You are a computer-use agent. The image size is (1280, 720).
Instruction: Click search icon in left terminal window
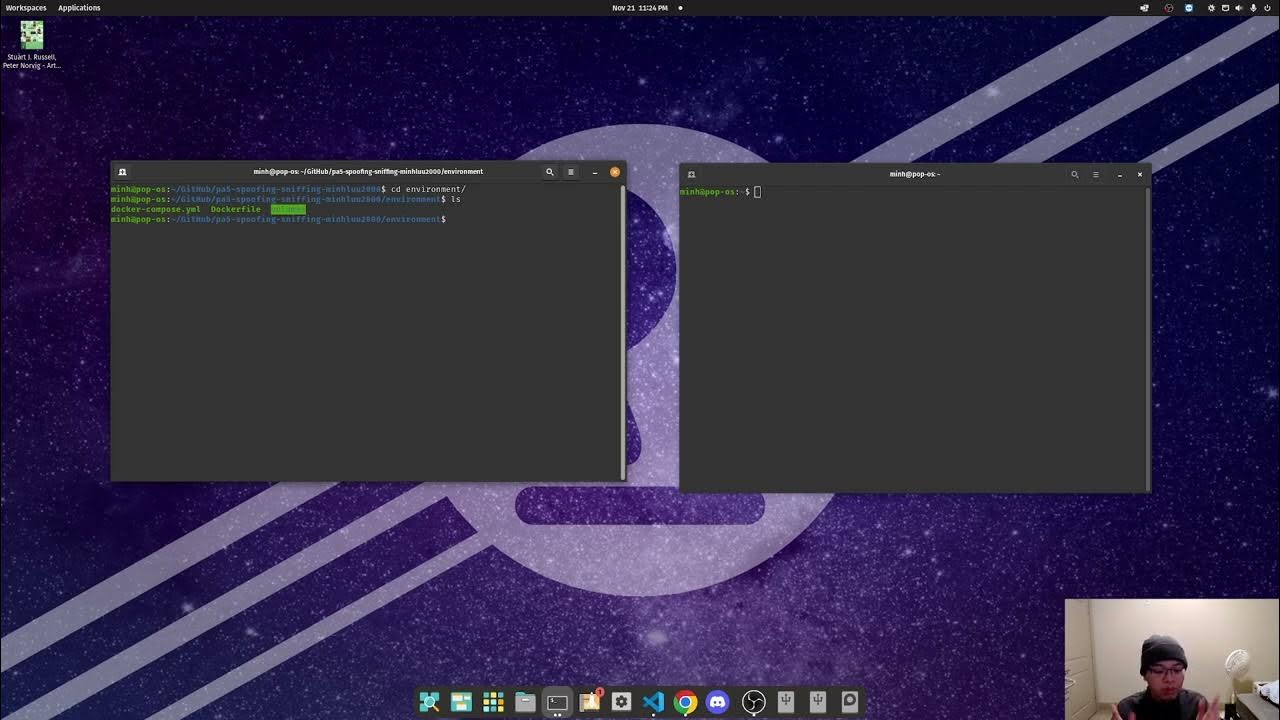[549, 172]
